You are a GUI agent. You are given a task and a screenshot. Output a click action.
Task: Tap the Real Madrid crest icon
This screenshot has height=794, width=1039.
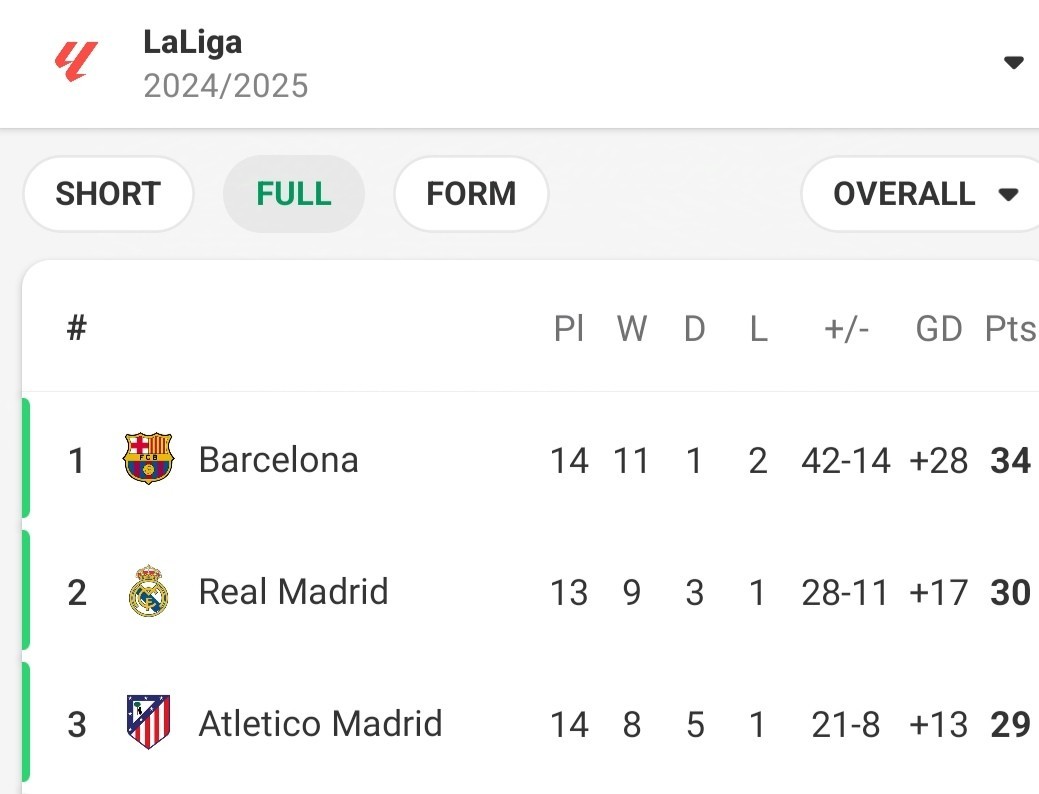tap(148, 591)
